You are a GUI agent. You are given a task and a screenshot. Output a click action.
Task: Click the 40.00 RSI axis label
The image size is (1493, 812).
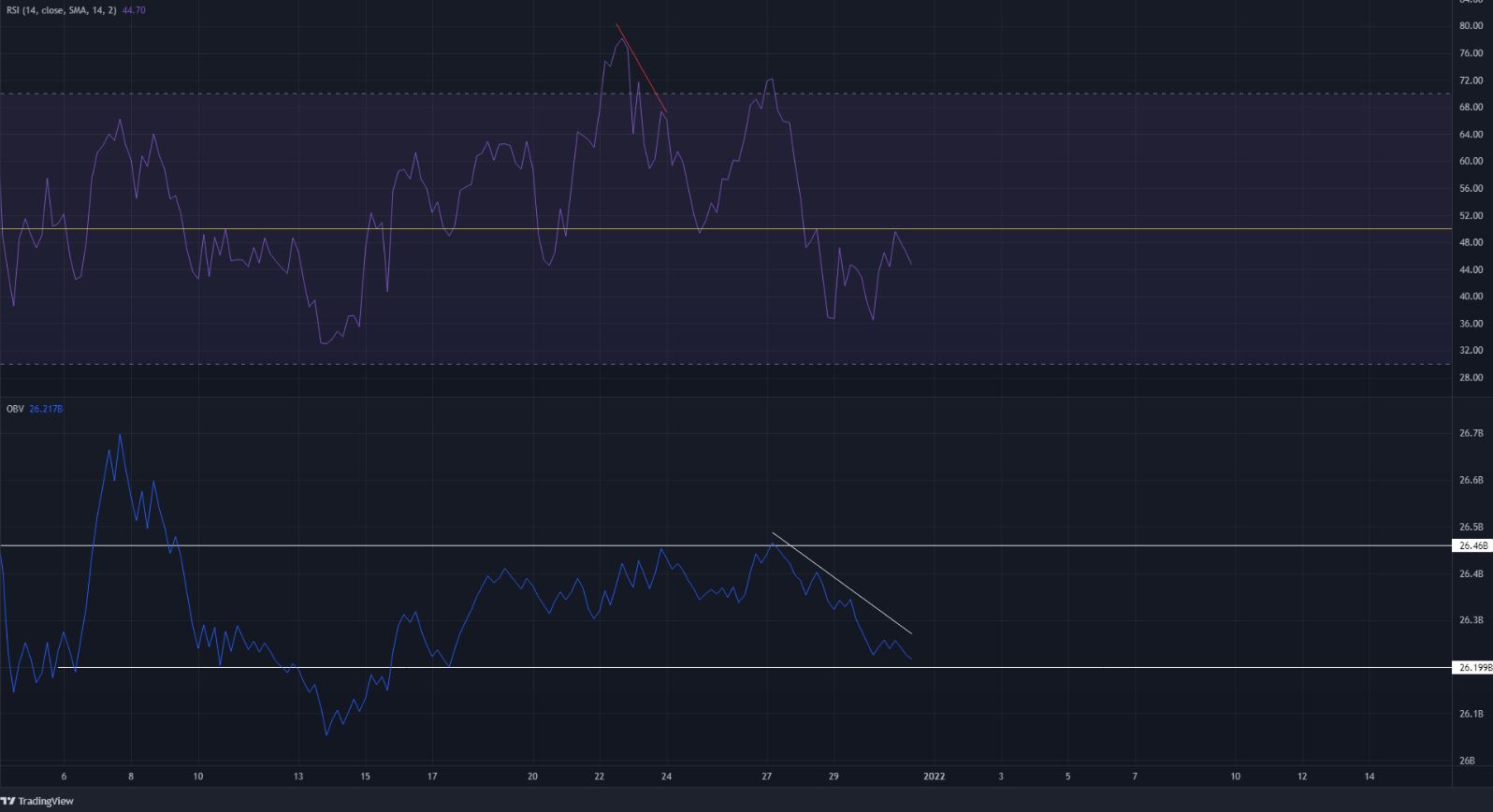[1471, 297]
